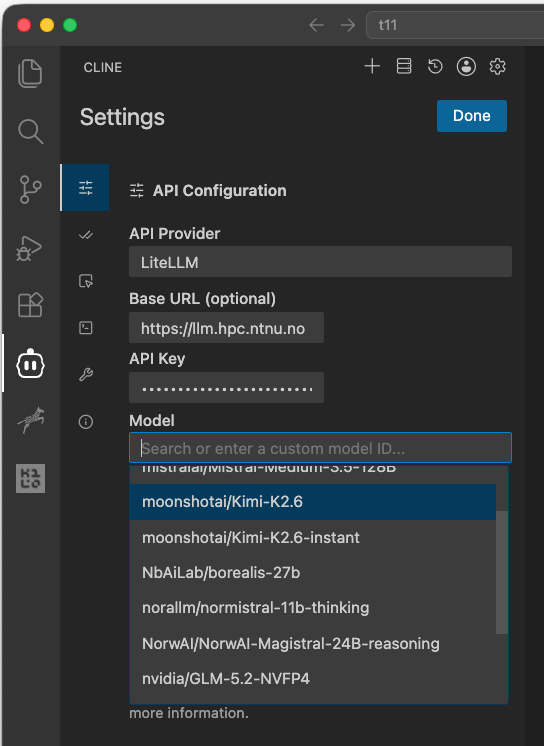Image resolution: width=544 pixels, height=746 pixels.
Task: Open Cline account icon
Action: pyautogui.click(x=466, y=66)
